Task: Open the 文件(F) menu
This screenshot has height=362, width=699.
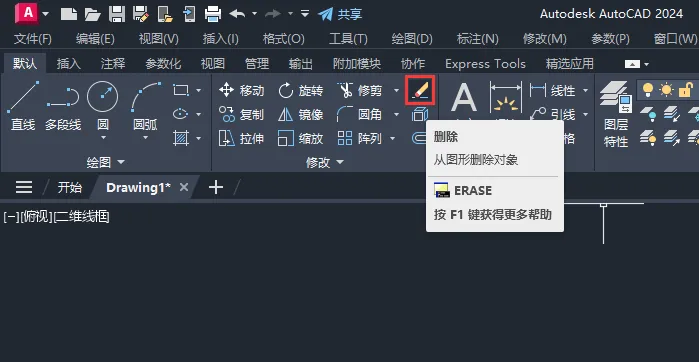Action: point(33,39)
